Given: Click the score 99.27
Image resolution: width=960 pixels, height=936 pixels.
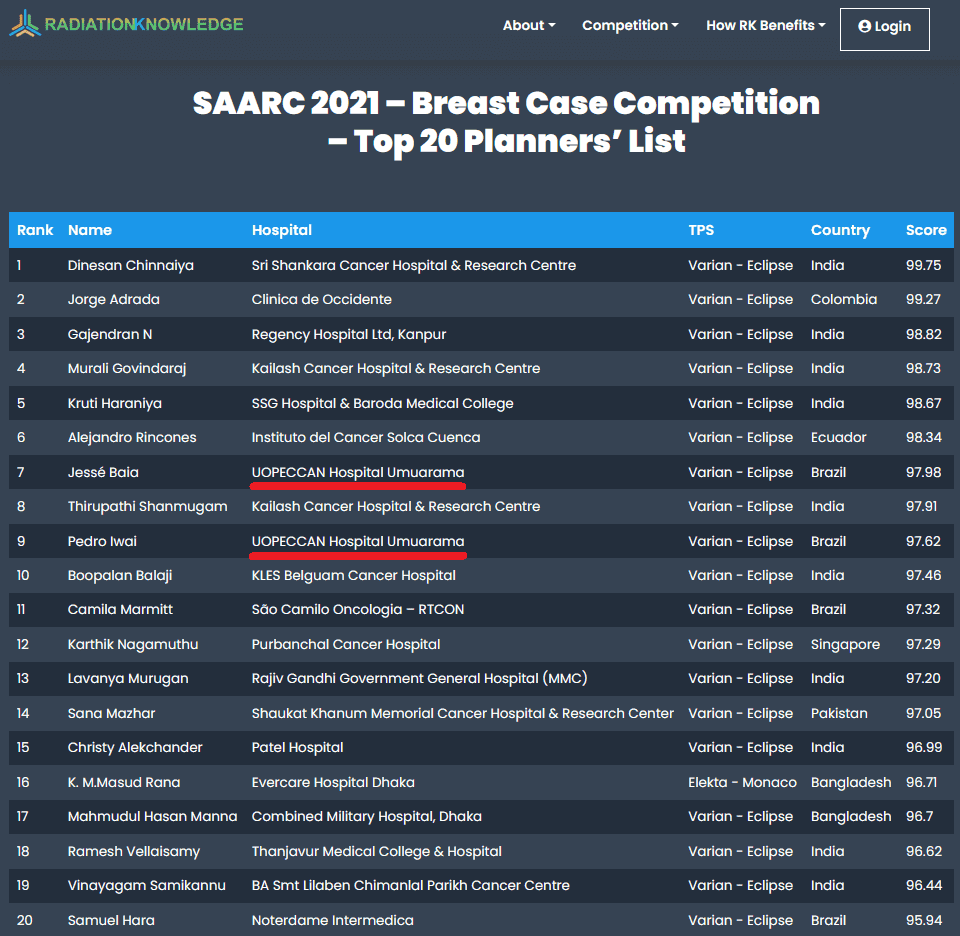Looking at the screenshot, I should pos(923,299).
